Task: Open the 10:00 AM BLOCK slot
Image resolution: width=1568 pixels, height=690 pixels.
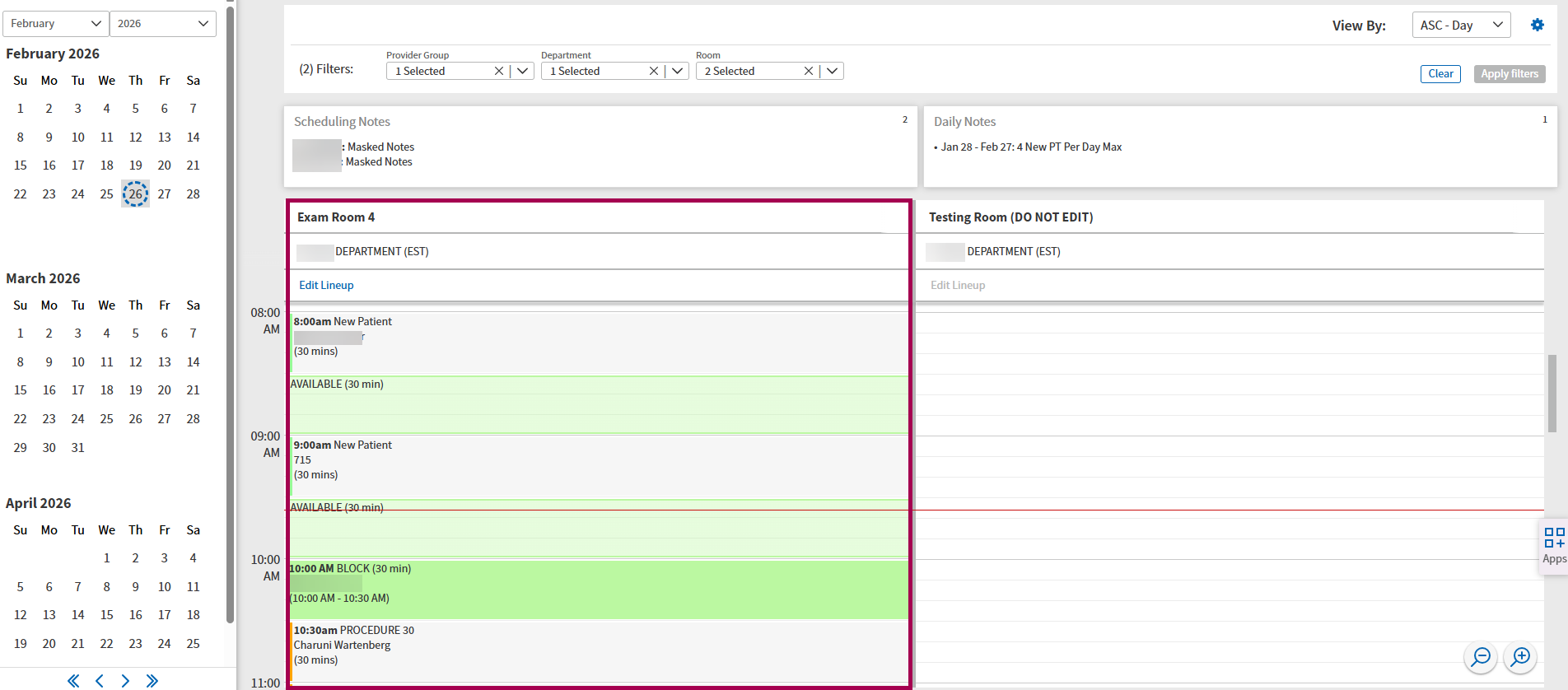Action: click(599, 590)
